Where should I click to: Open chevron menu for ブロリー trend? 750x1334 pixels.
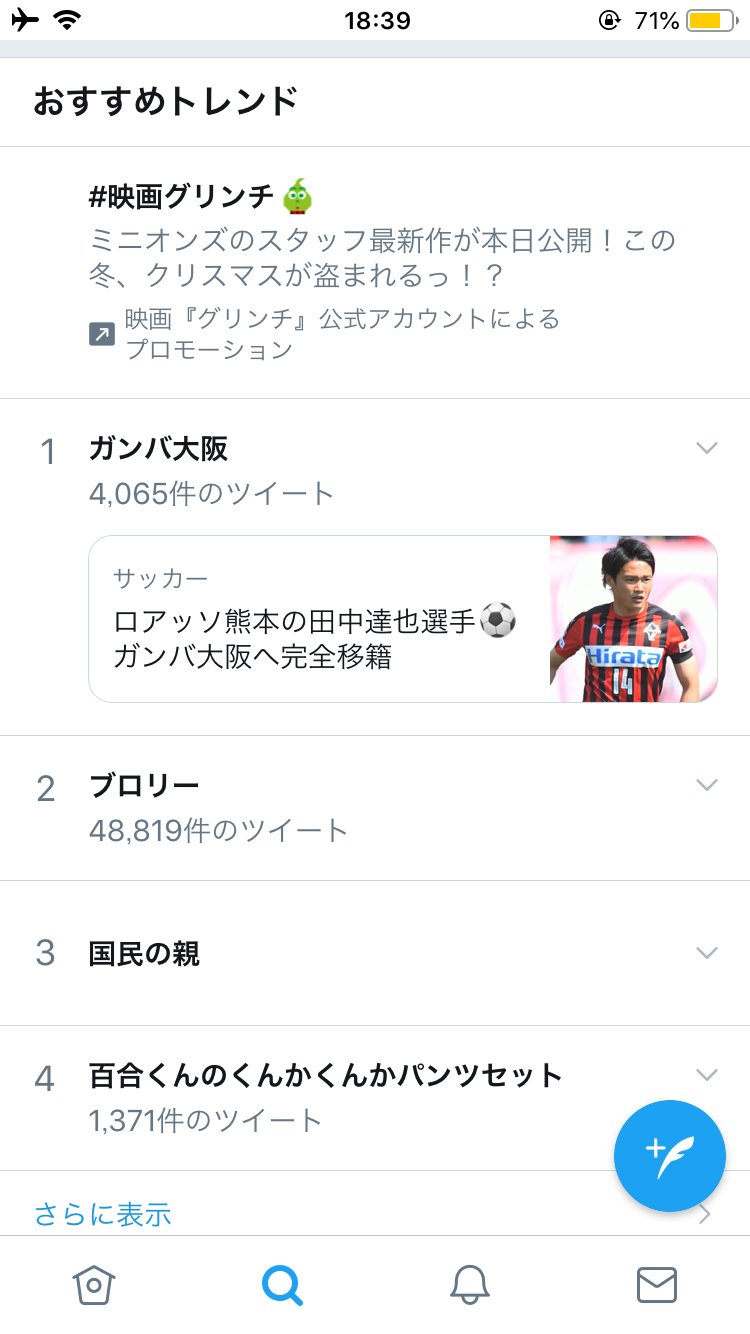click(707, 785)
